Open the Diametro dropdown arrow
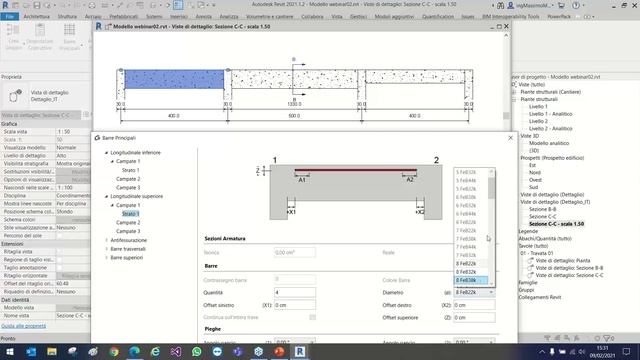640x360 pixels. (491, 293)
